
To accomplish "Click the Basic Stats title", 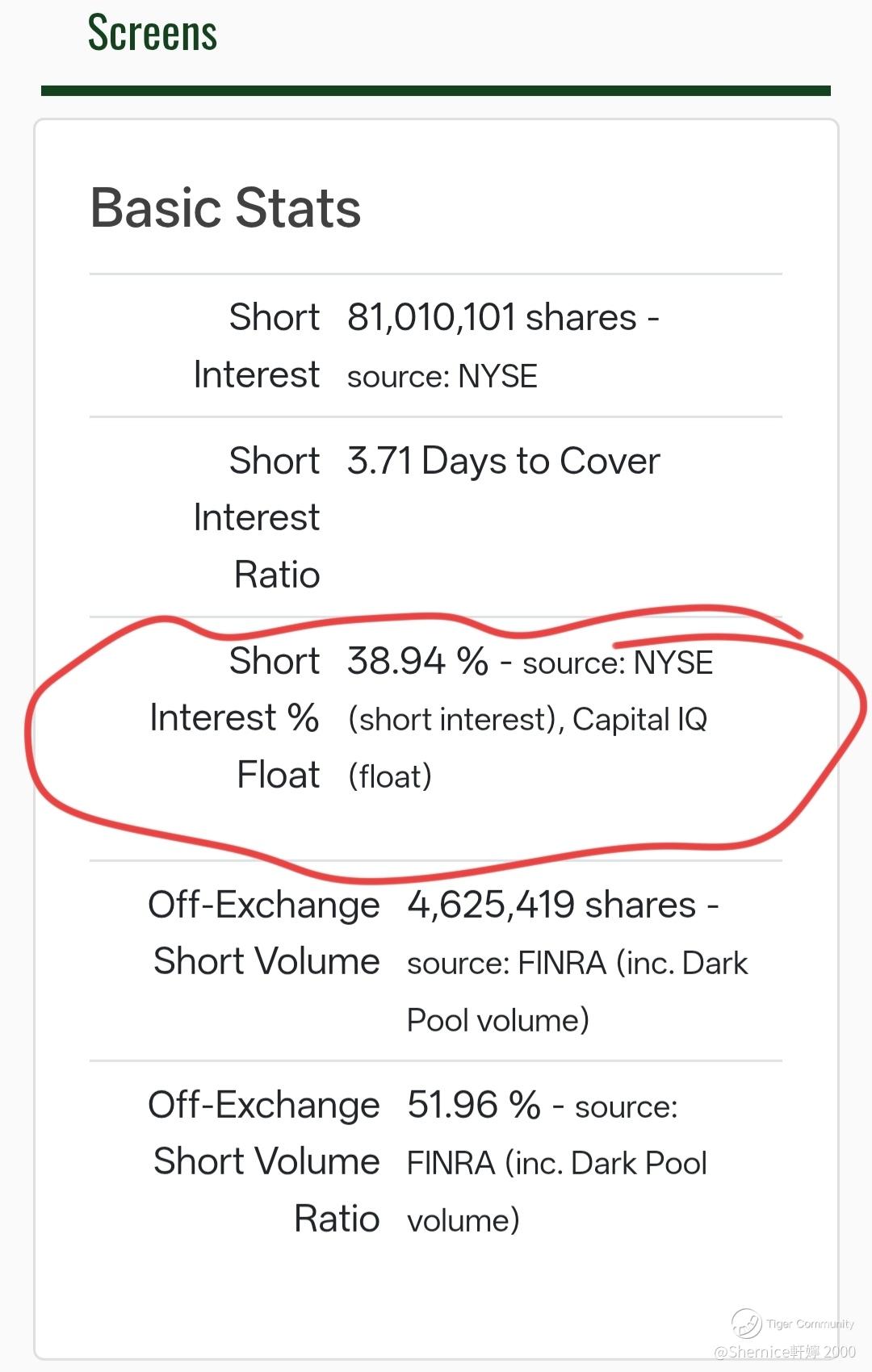I will point(225,208).
